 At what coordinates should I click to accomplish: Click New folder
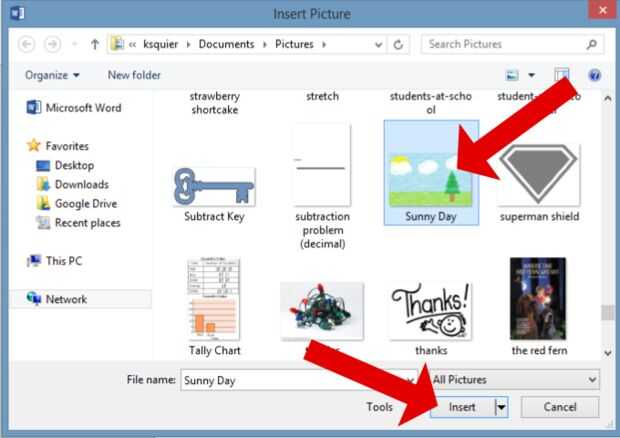pos(134,75)
